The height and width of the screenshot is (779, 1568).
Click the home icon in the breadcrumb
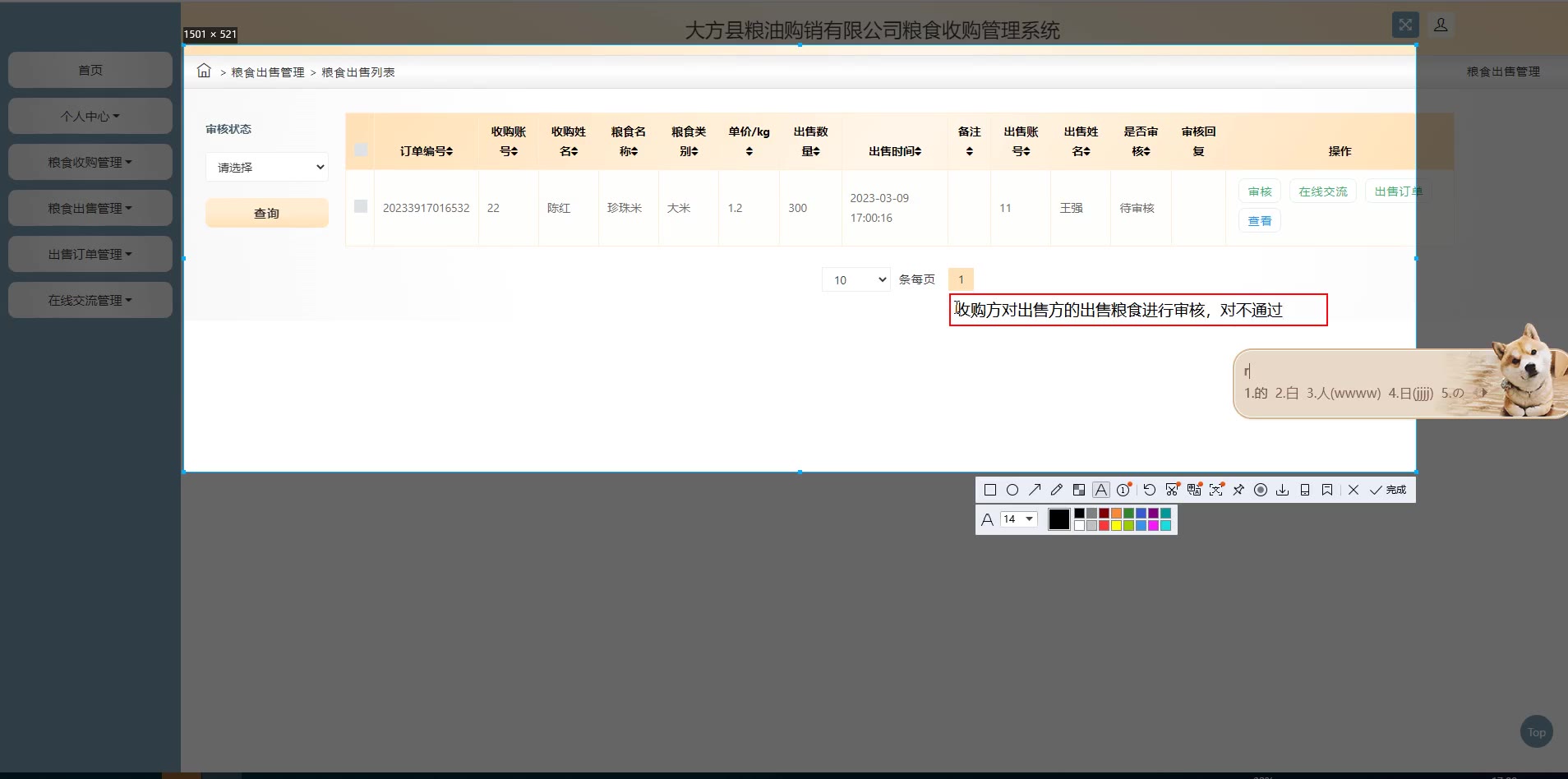(x=204, y=71)
